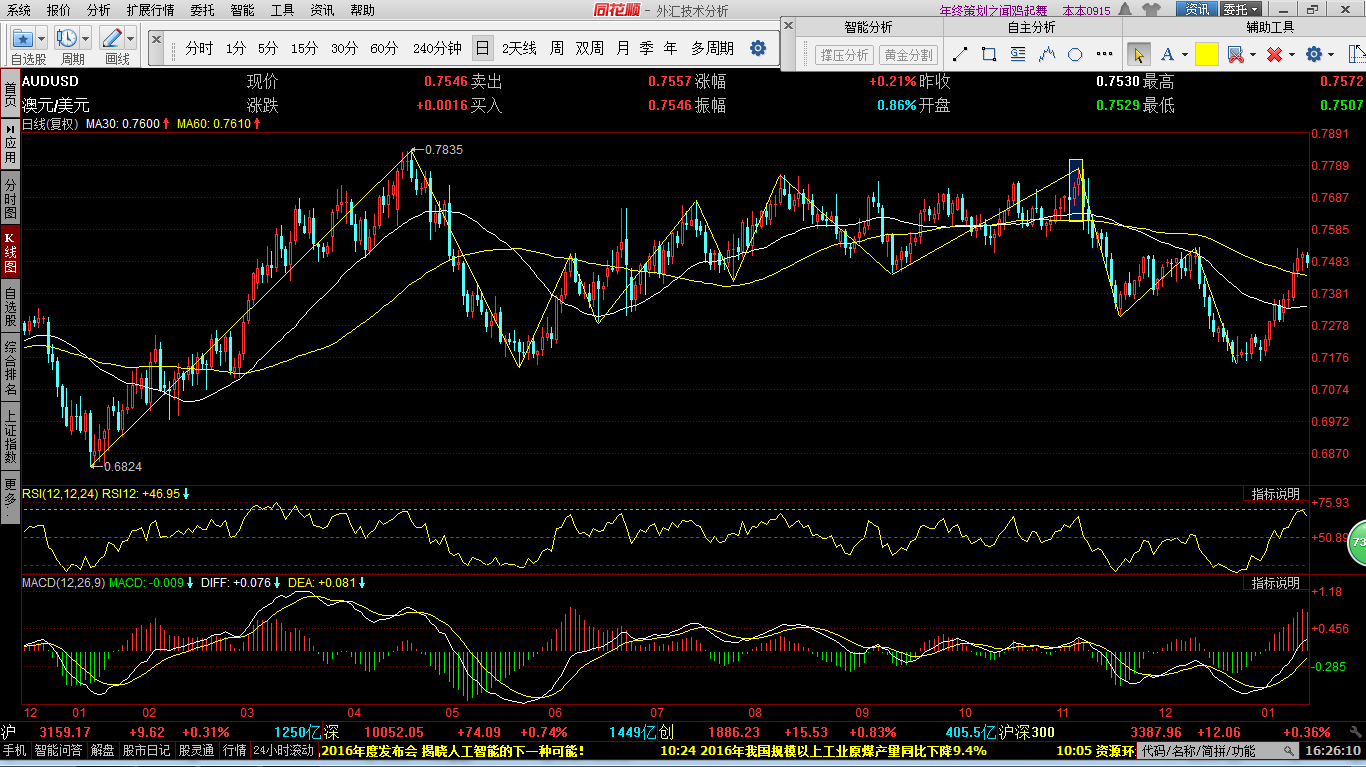Click the 资讯 button in title bar
Image resolution: width=1366 pixels, height=767 pixels.
tap(1197, 10)
